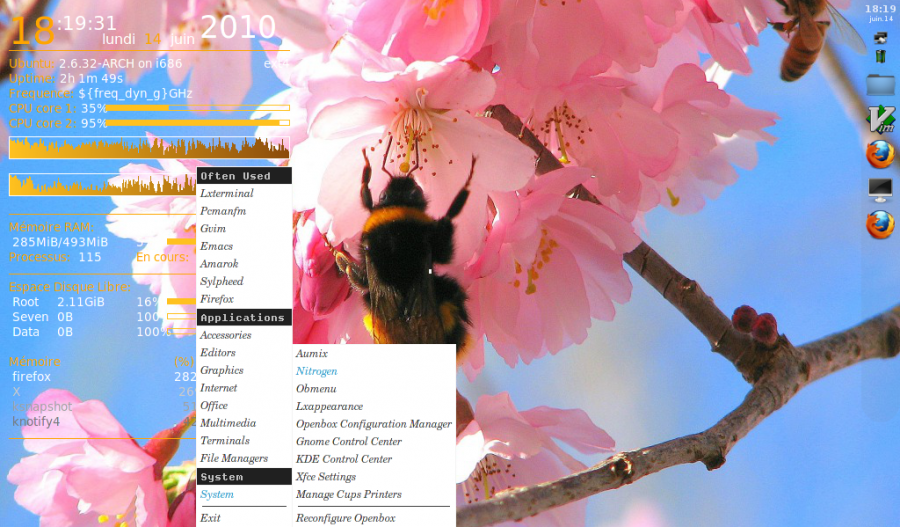Viewport: 900px width, 527px height.
Task: Open the folder icon in the right dock
Action: click(x=880, y=85)
